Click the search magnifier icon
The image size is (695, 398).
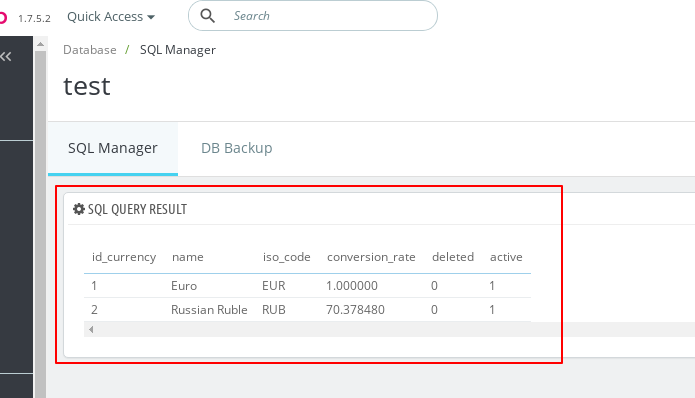tap(207, 16)
